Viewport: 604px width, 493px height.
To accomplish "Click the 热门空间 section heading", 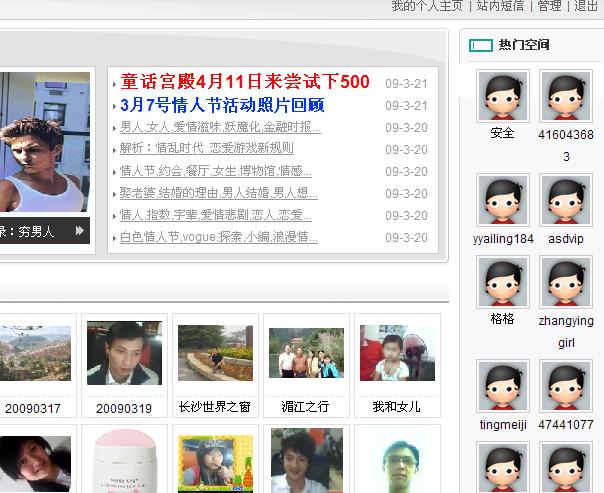I will click(x=524, y=45).
